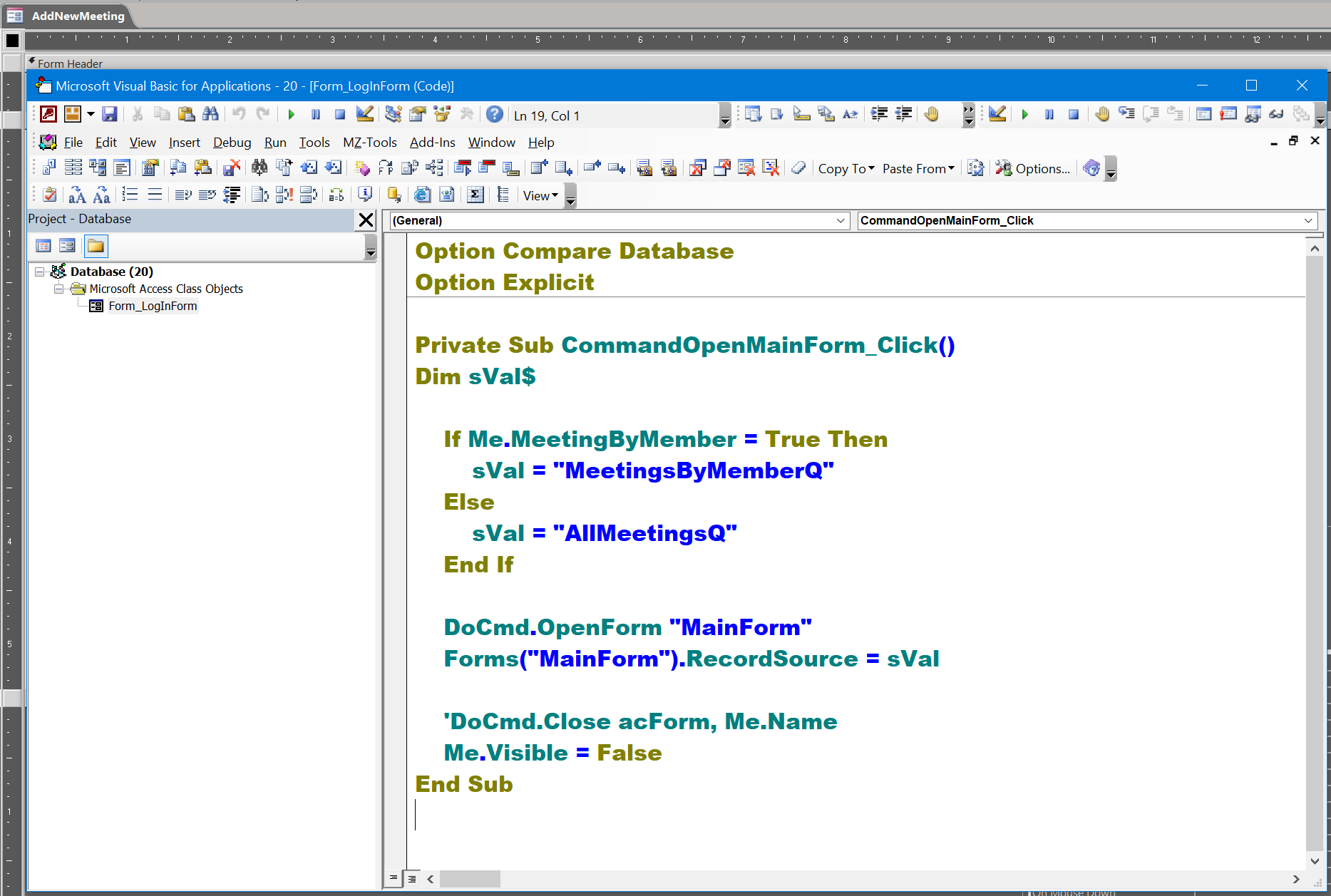
Task: Open the Insert menu
Action: click(184, 143)
